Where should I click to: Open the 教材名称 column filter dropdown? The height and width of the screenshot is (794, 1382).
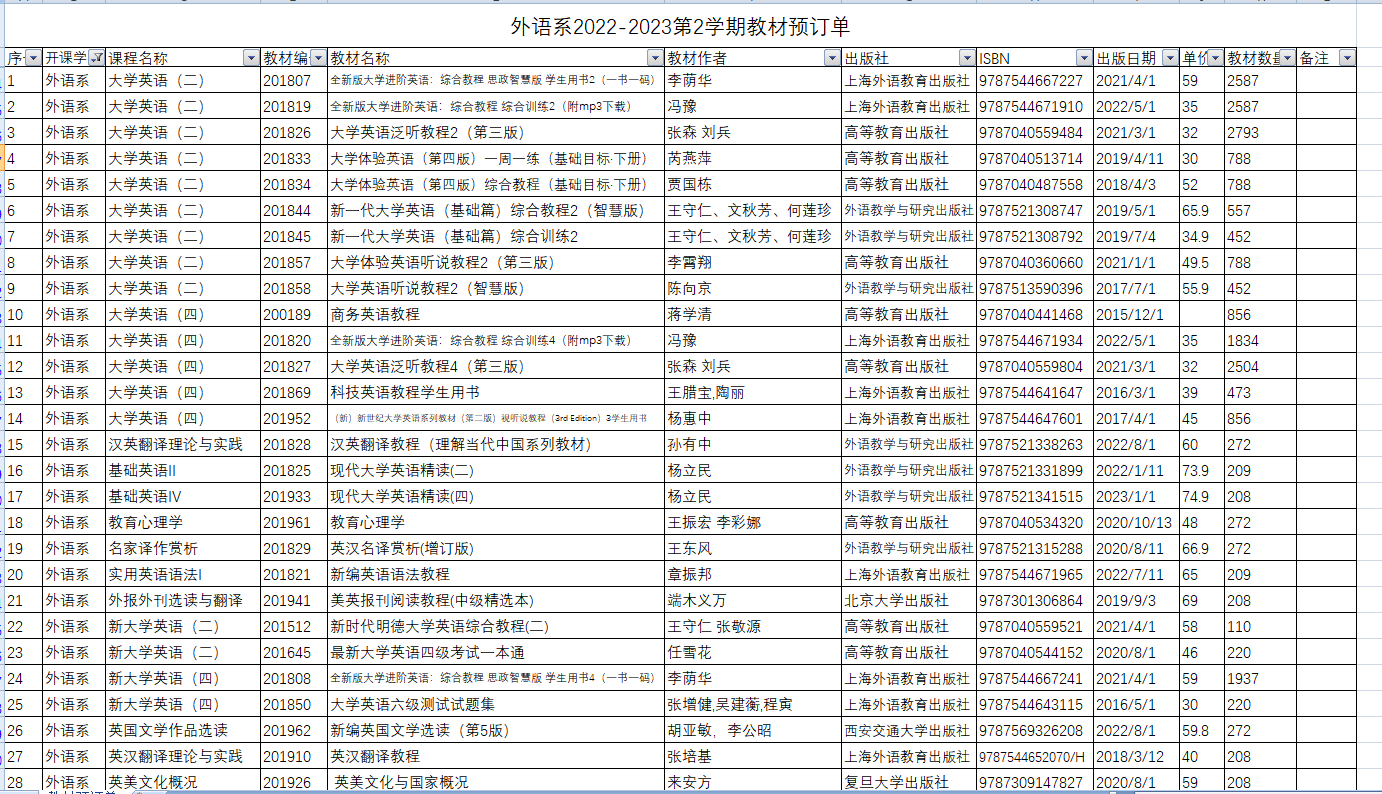click(x=654, y=58)
